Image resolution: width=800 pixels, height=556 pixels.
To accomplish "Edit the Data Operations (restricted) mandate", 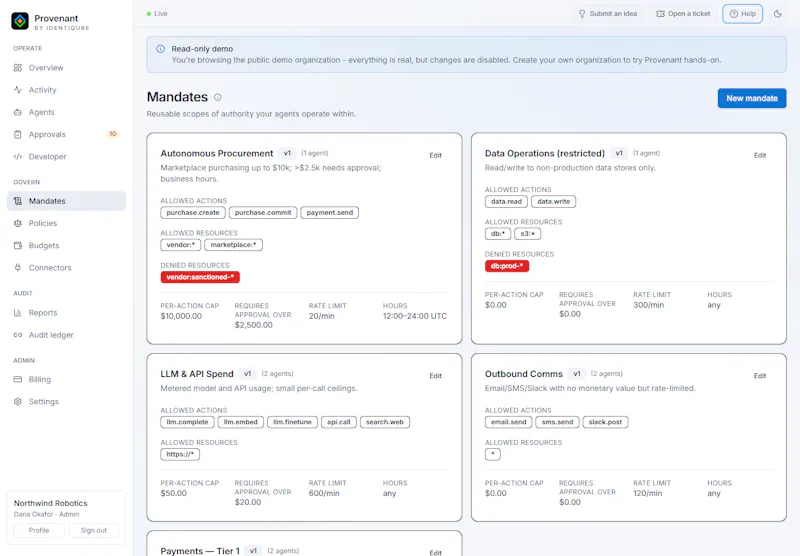I will point(760,156).
